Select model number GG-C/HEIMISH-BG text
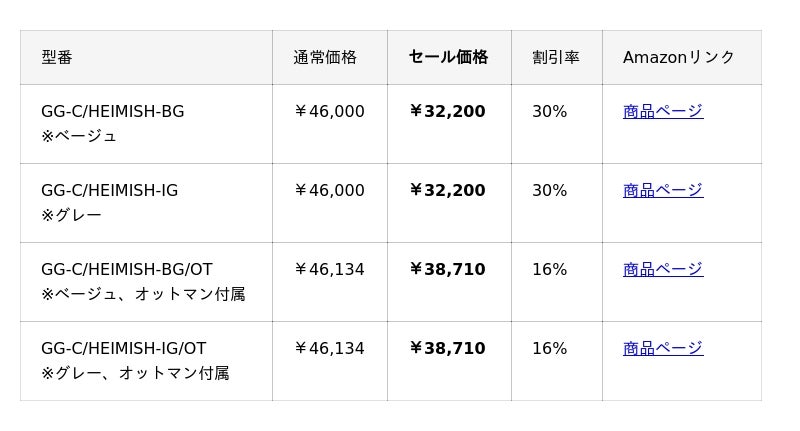800x431 pixels. pyautogui.click(x=112, y=111)
